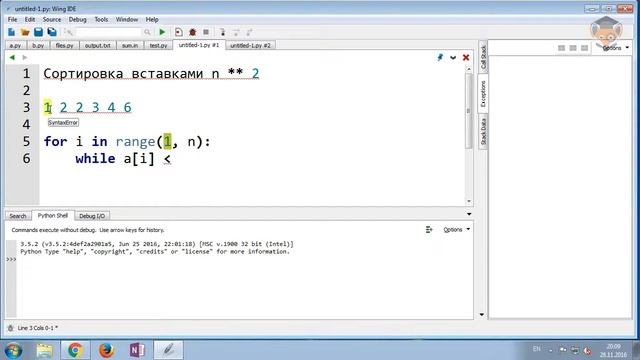Close the editor with red X
Image resolution: width=640 pixels, height=360 pixels.
[x=466, y=58]
